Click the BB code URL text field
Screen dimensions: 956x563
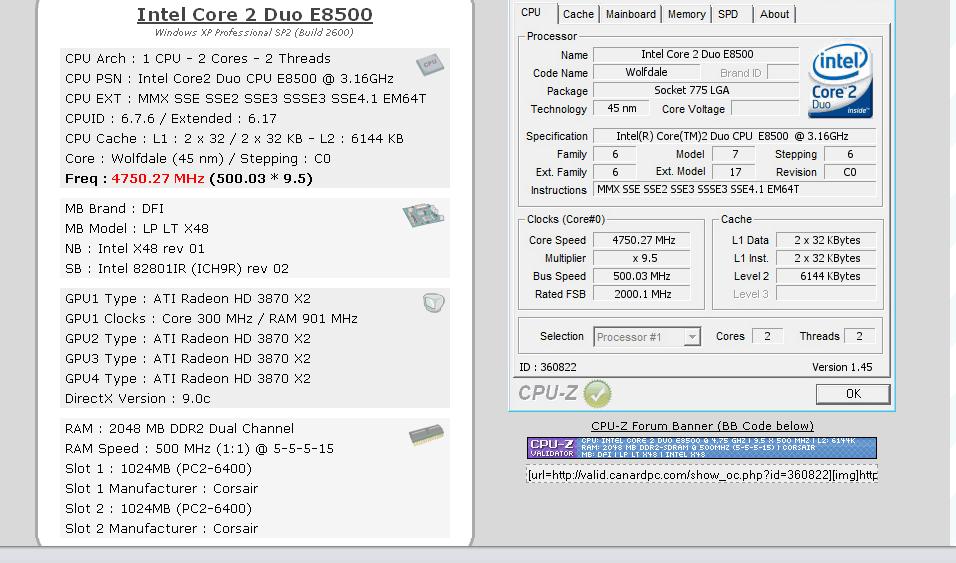[702, 475]
